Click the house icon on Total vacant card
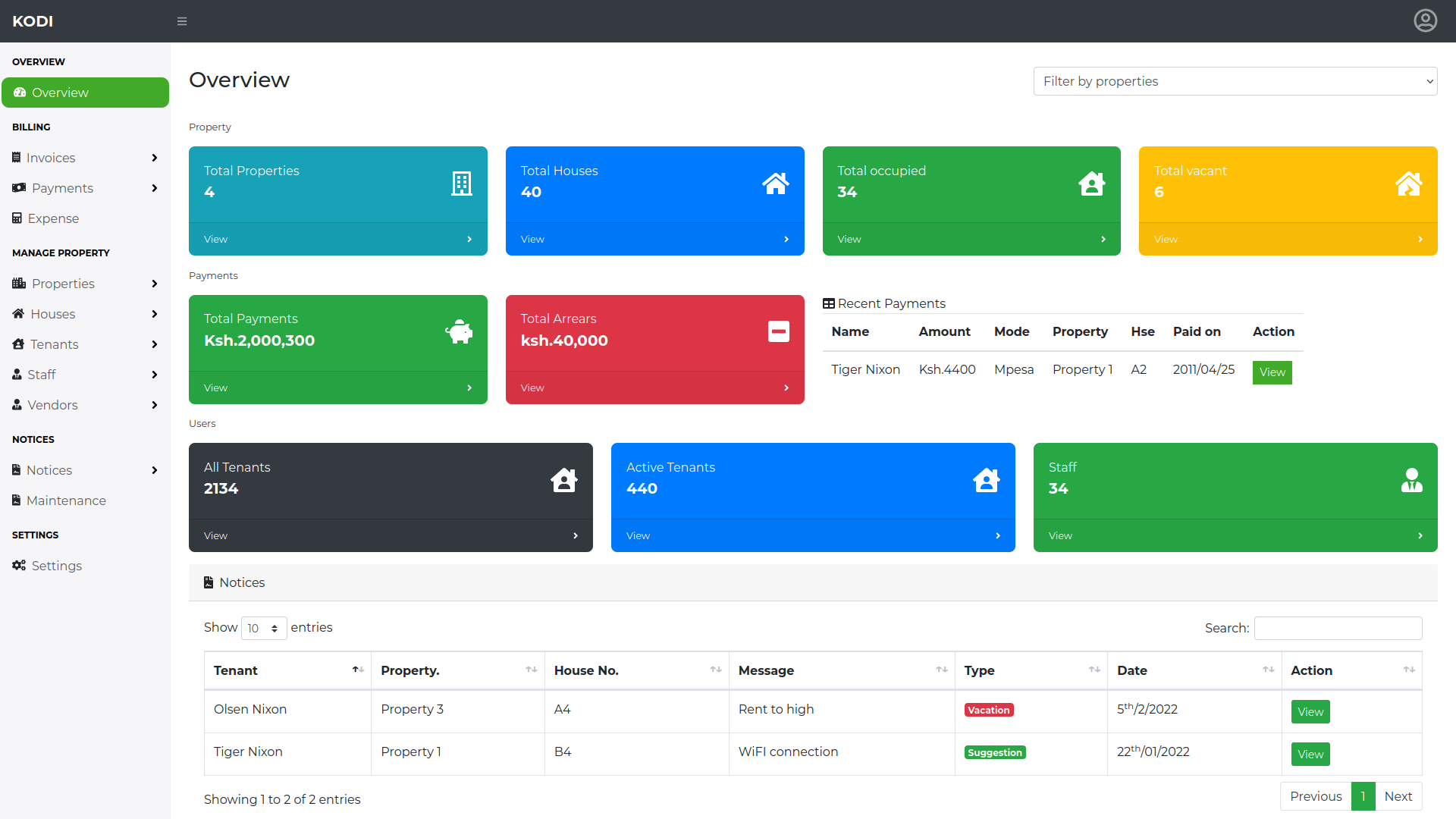Viewport: 1456px width, 819px height. click(1408, 184)
